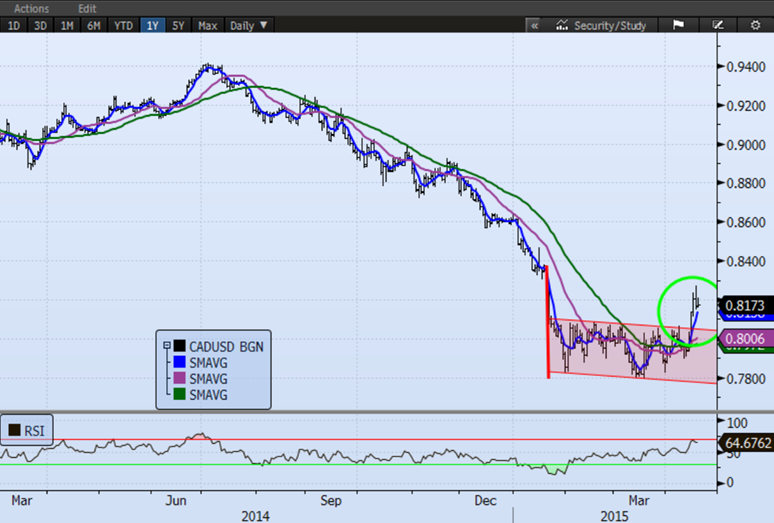Open the Daily periodicity dropdown
Viewport: 774px width, 523px height.
click(250, 25)
